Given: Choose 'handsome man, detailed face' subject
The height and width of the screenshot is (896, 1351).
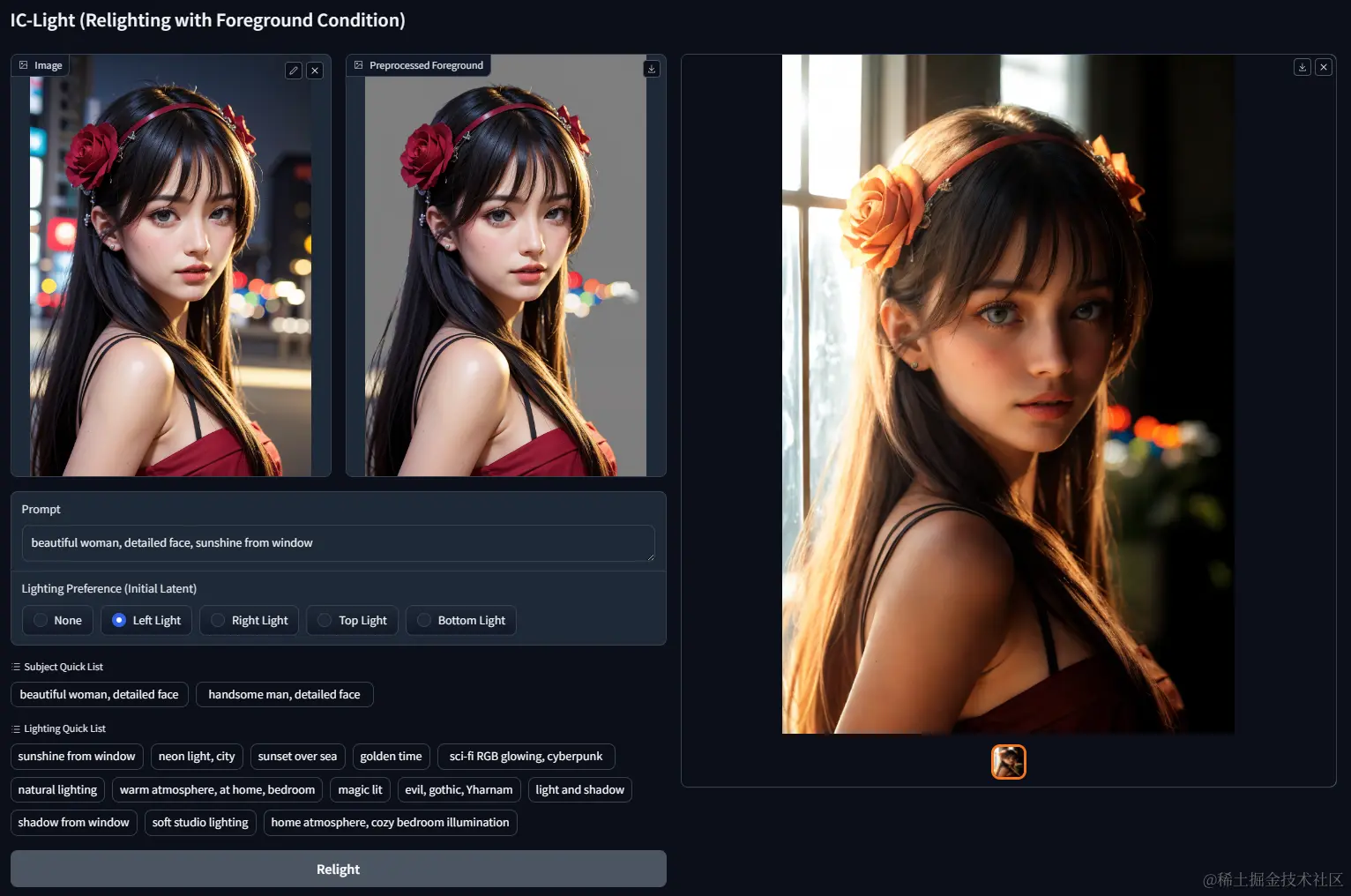Looking at the screenshot, I should point(285,695).
